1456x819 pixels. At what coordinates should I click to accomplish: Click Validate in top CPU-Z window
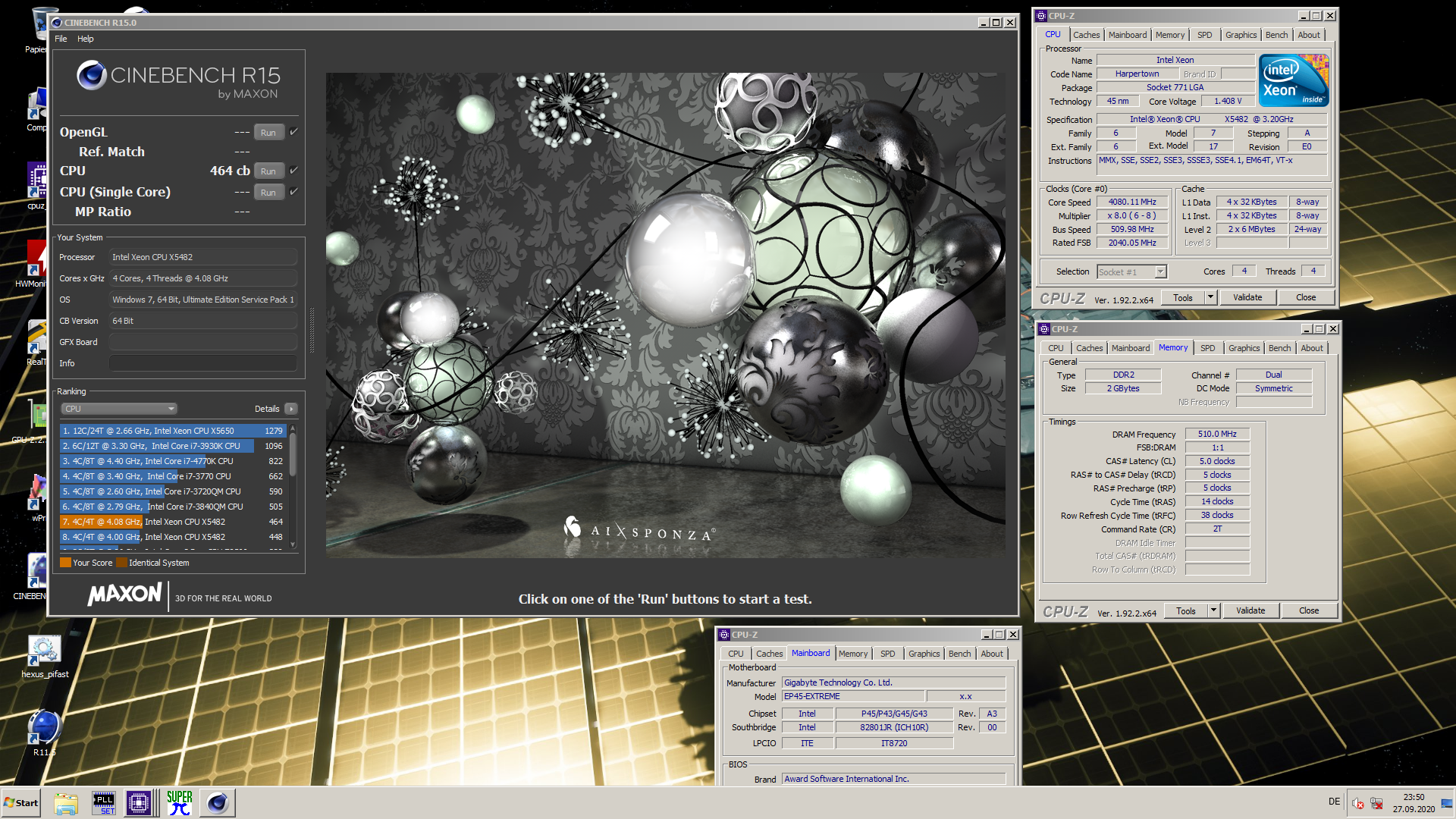(x=1247, y=297)
